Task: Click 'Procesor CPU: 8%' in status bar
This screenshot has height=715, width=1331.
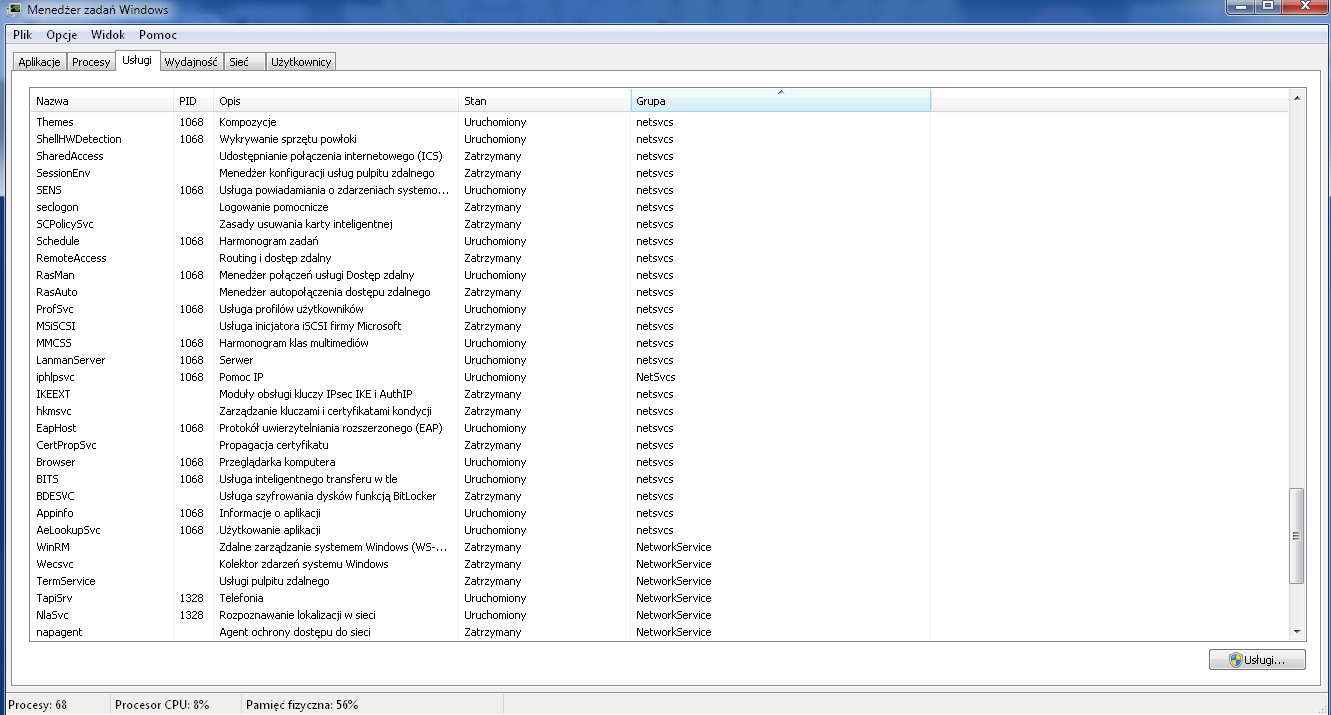Action: coord(162,705)
